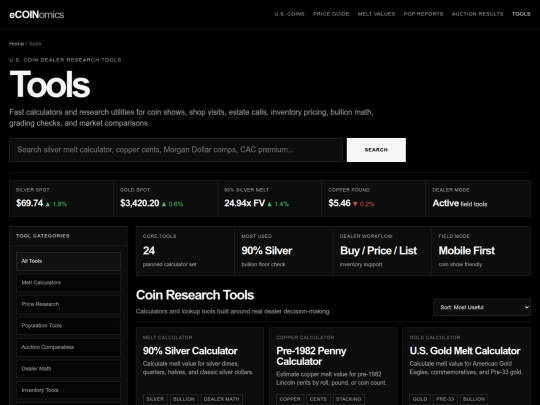Open the 90% Silver Calculator card title
Image resolution: width=540 pixels, height=405 pixels.
[190, 351]
